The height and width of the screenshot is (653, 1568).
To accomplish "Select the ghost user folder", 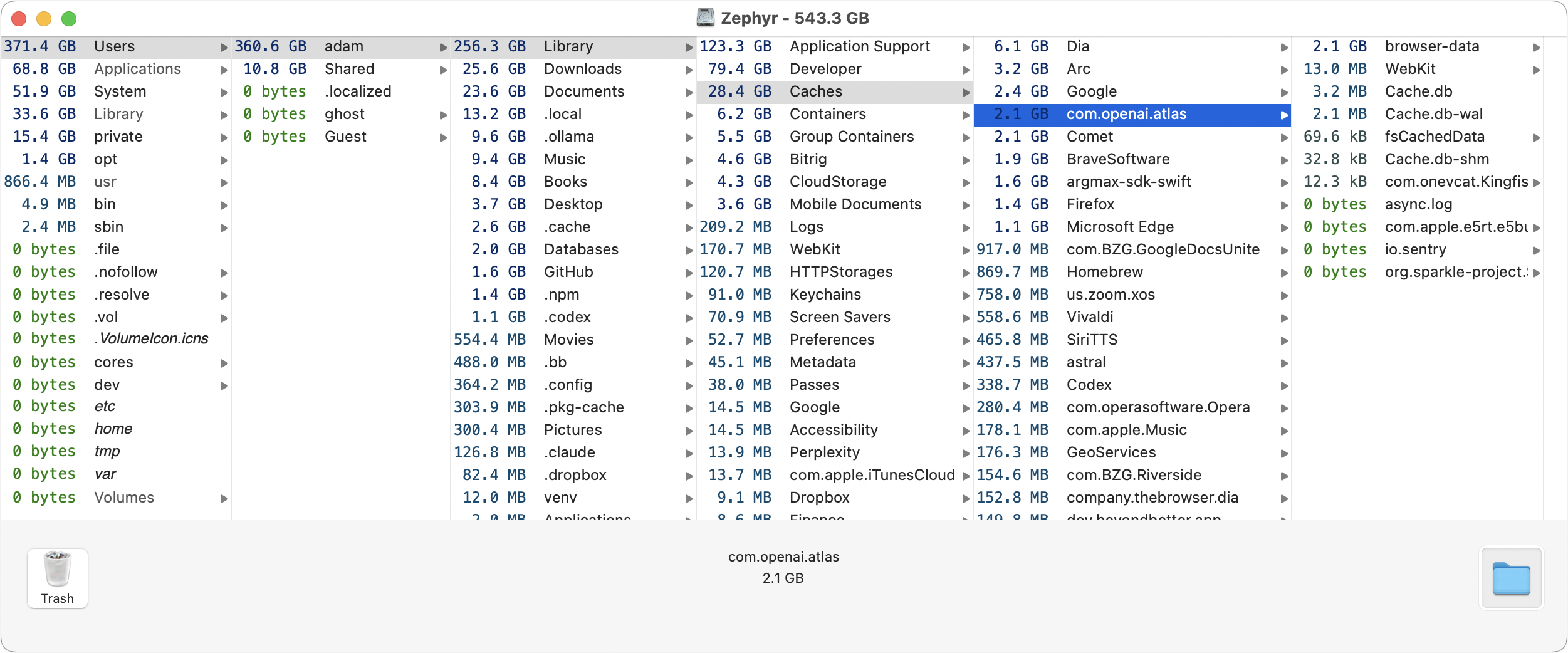I will pos(341,114).
